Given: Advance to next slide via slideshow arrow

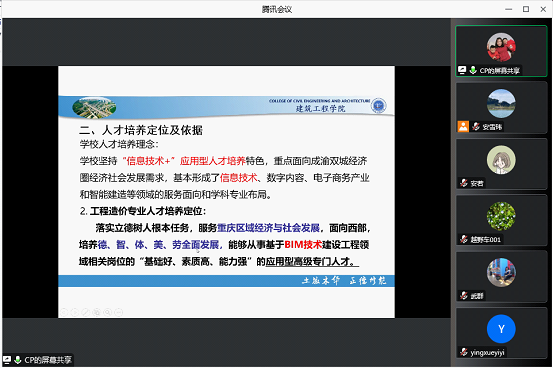Looking at the screenshot, I should [x=75, y=312].
